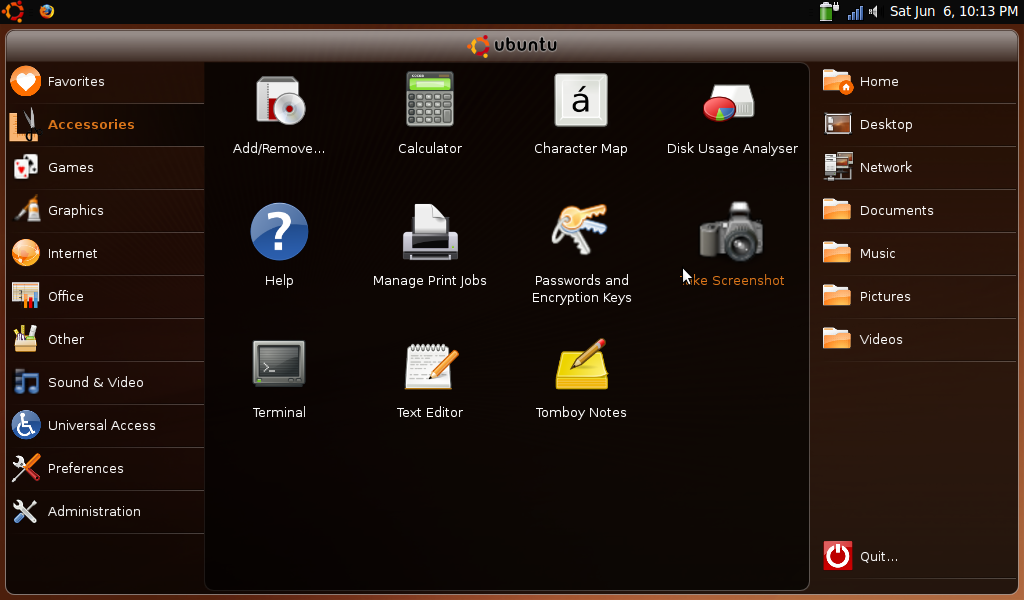The image size is (1024, 600).
Task: Launch Firefox from the top panel
Action: coord(46,11)
